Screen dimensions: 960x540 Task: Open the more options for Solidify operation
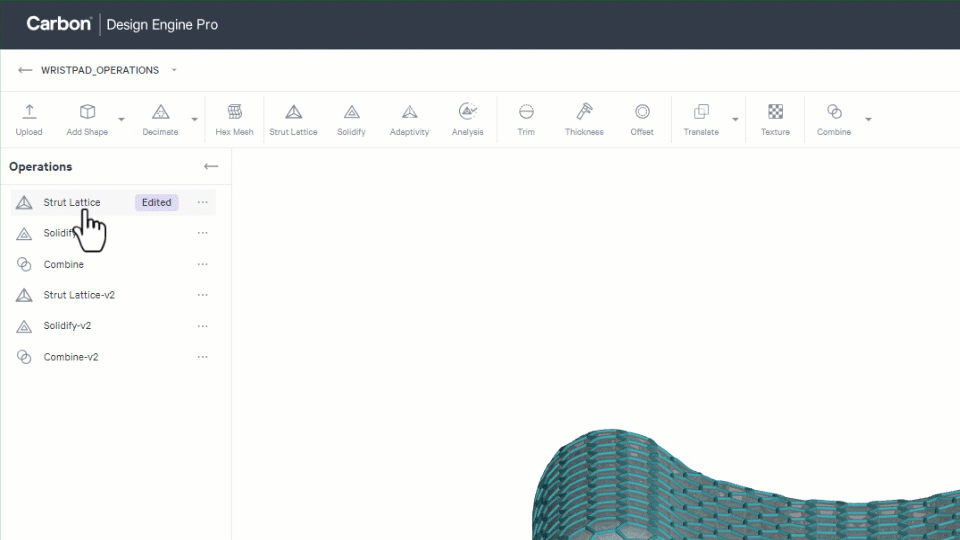point(203,233)
